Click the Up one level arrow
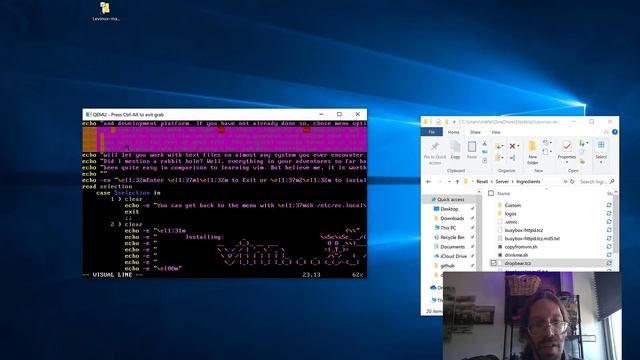640x360 pixels. (457, 181)
